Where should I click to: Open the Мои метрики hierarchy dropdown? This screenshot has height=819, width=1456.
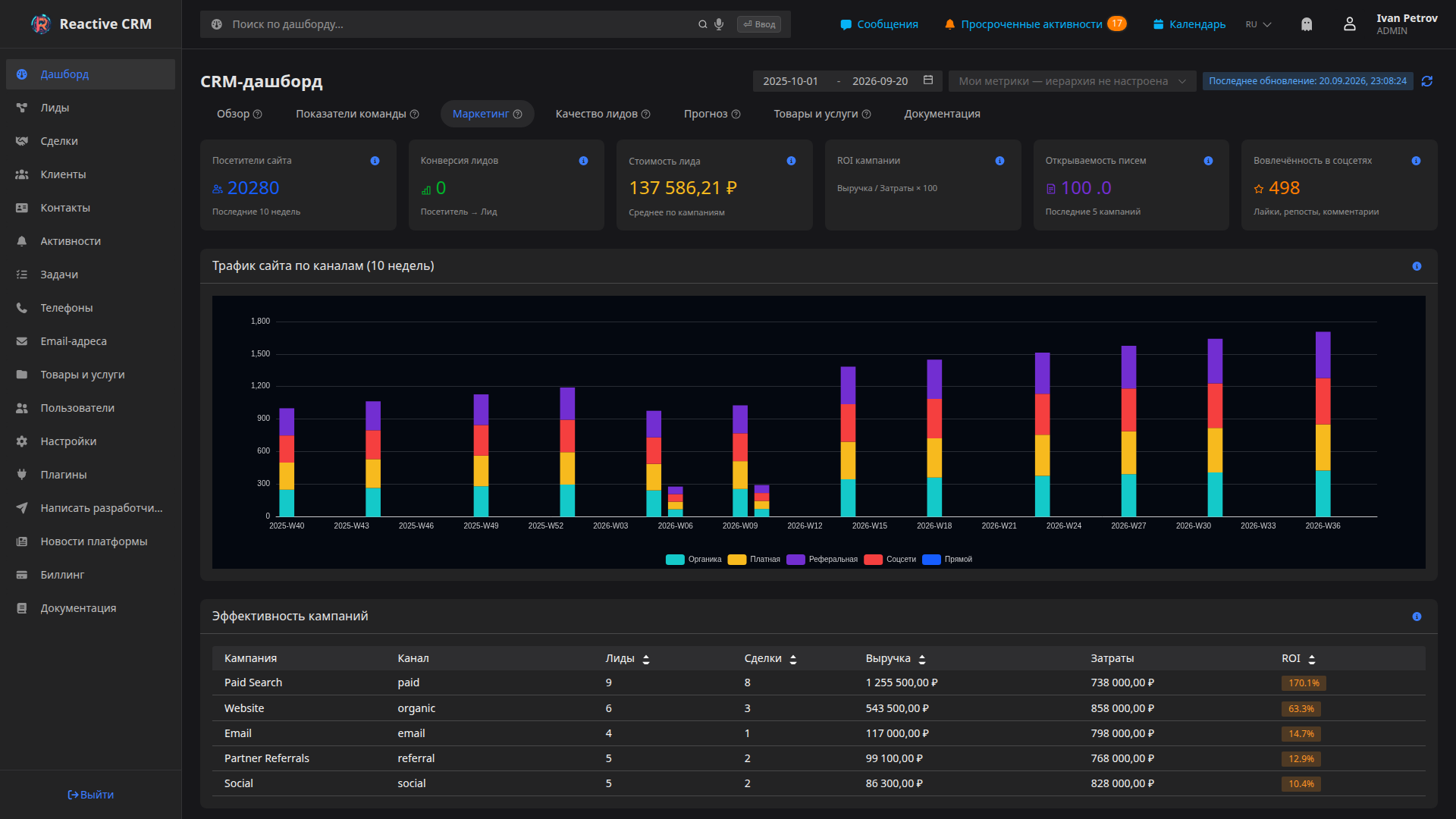(1072, 81)
